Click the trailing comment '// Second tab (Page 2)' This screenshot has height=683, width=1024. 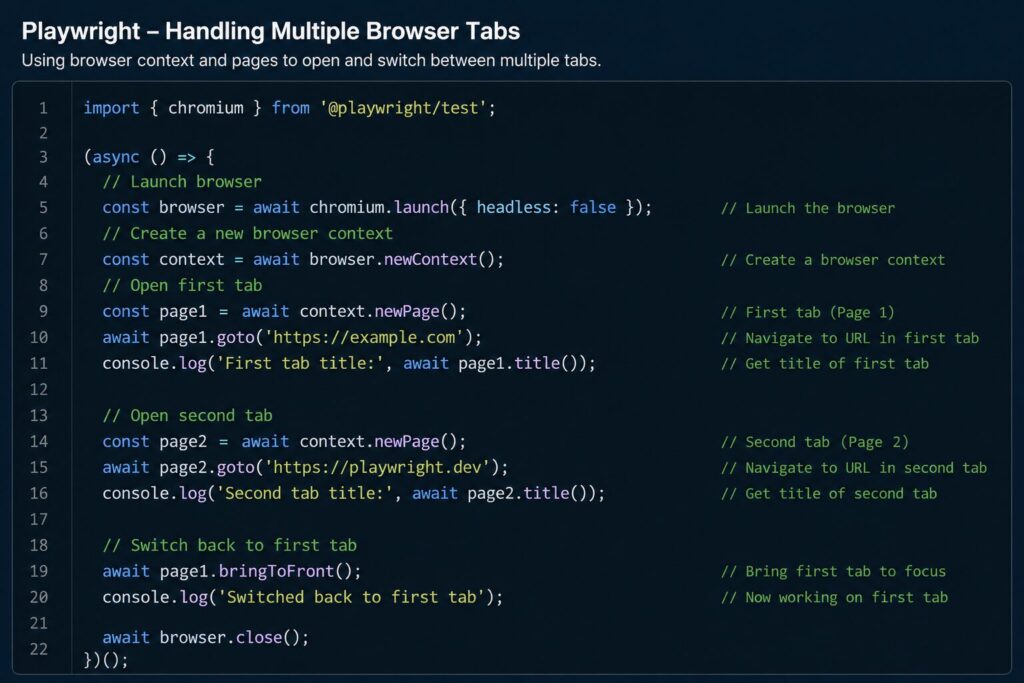click(814, 442)
